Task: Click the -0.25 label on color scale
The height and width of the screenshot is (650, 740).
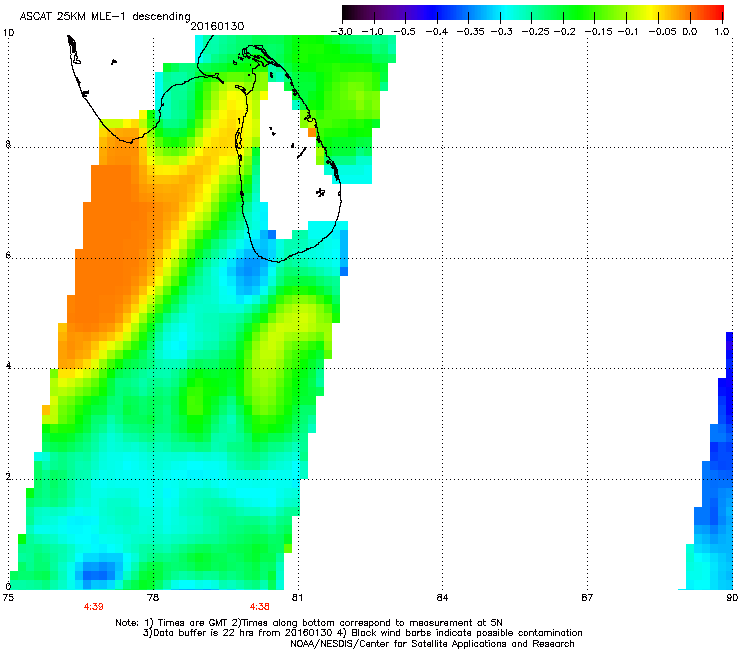Action: [x=535, y=32]
